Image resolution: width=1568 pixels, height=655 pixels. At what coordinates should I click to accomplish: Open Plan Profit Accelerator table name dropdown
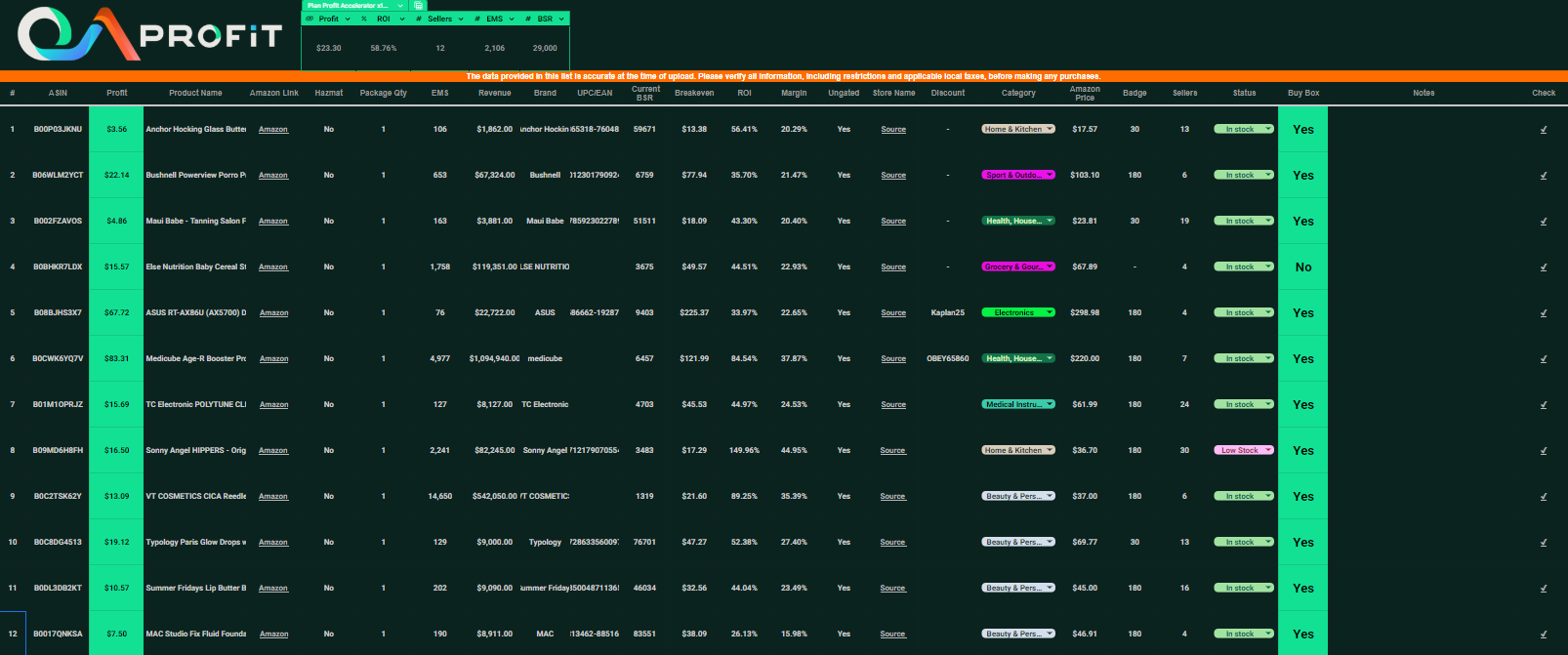tap(399, 6)
